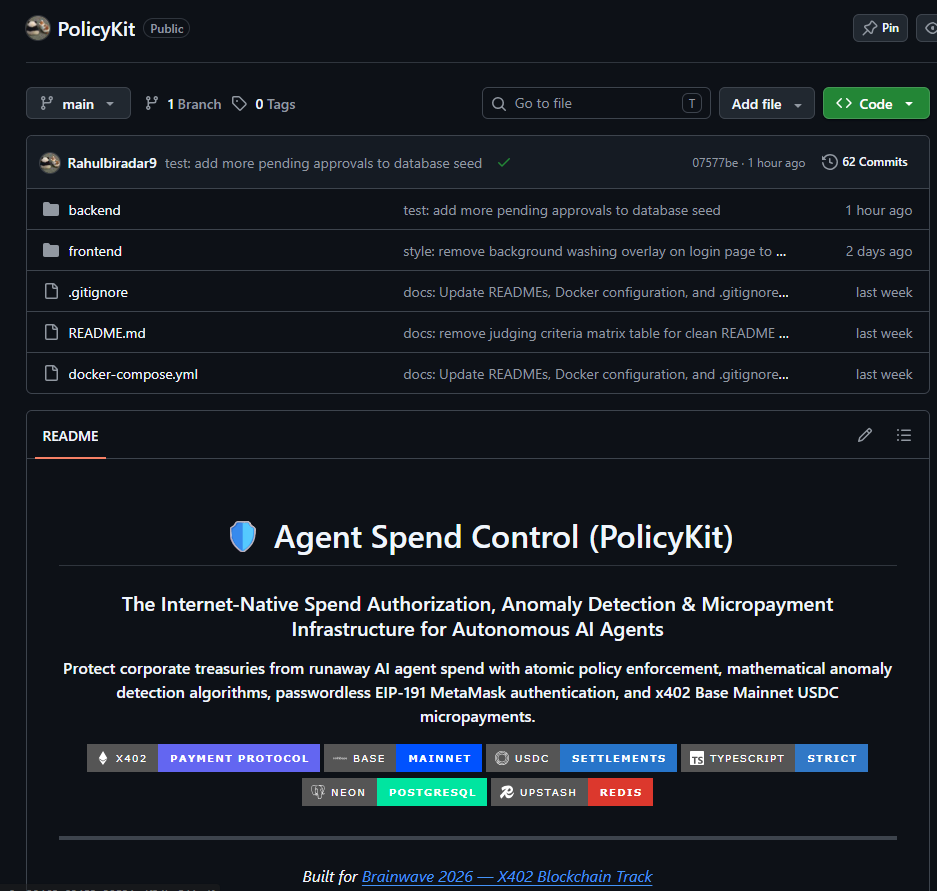The height and width of the screenshot is (891, 937).
Task: Click the repository owner avatar near PolicyKit
Action: [38, 28]
